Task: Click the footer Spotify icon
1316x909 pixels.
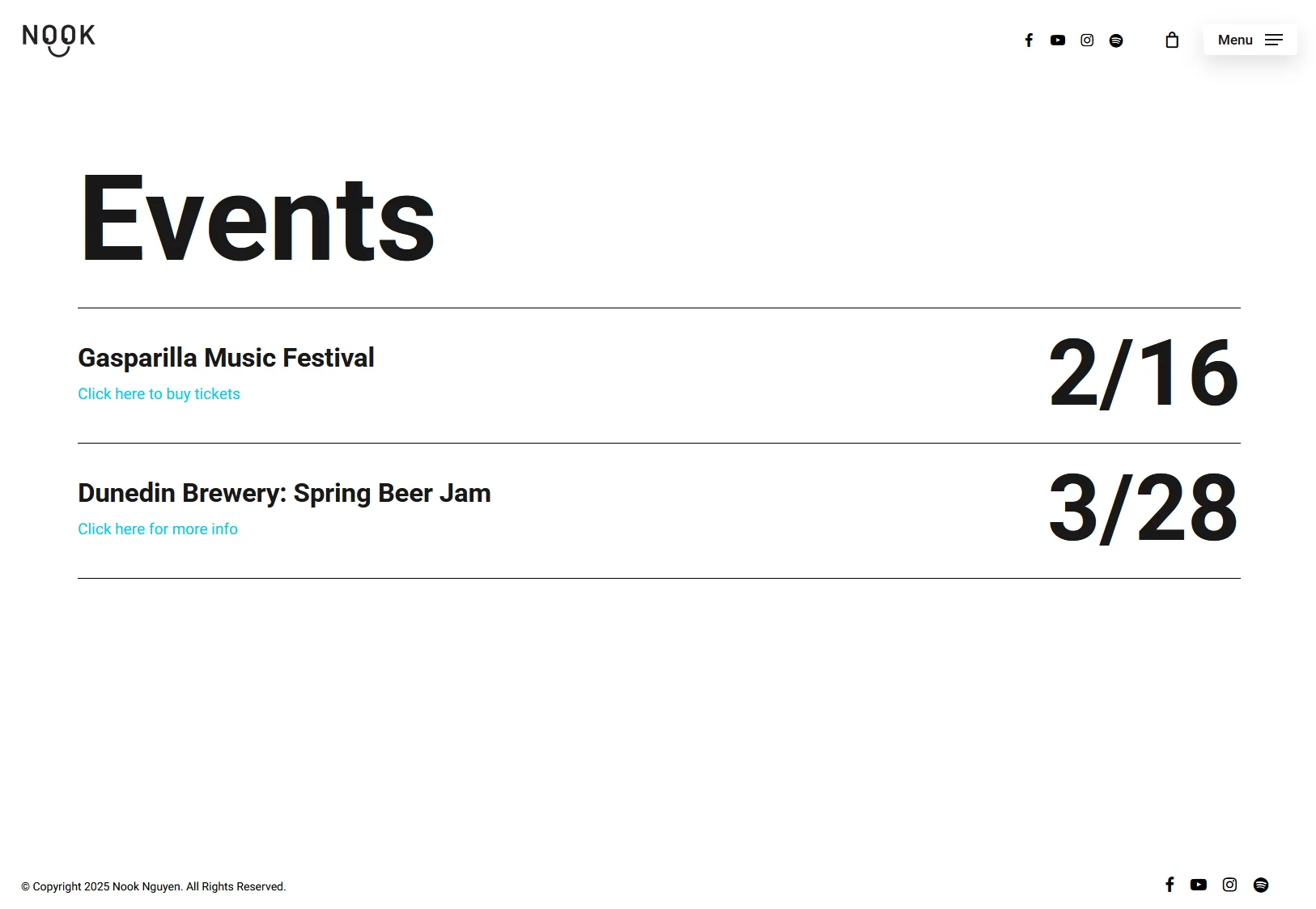Action: [x=1261, y=885]
